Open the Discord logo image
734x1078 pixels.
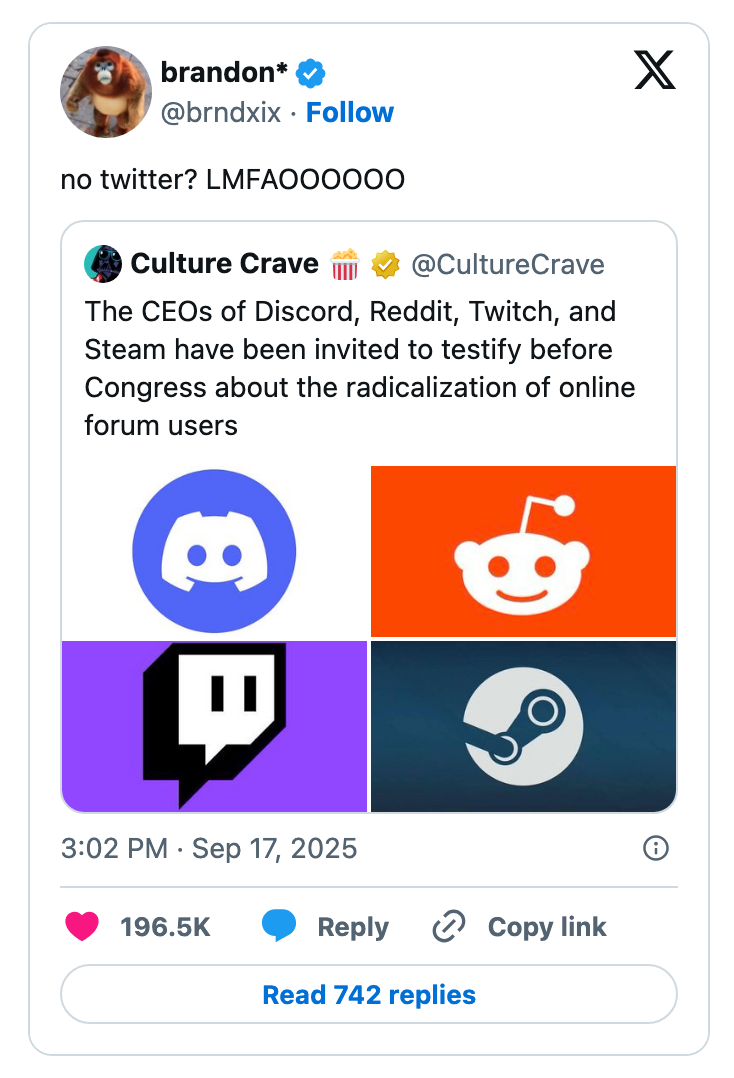214,551
